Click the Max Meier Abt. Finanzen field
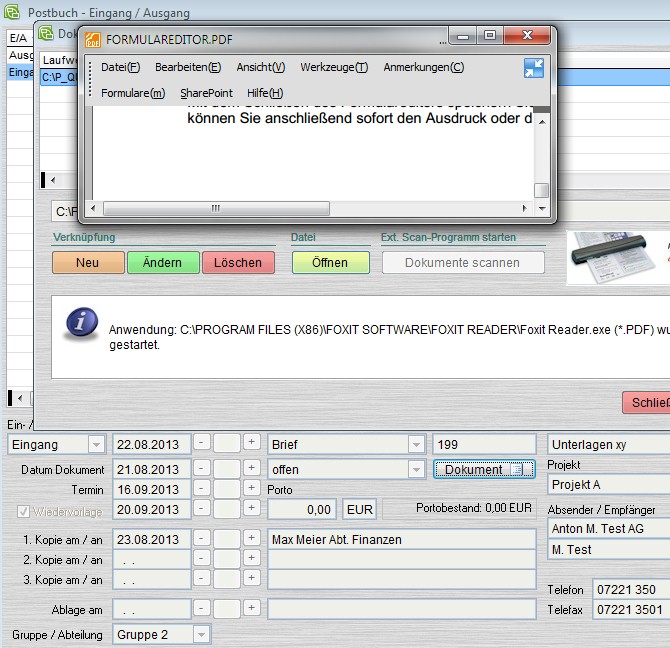 tap(401, 539)
